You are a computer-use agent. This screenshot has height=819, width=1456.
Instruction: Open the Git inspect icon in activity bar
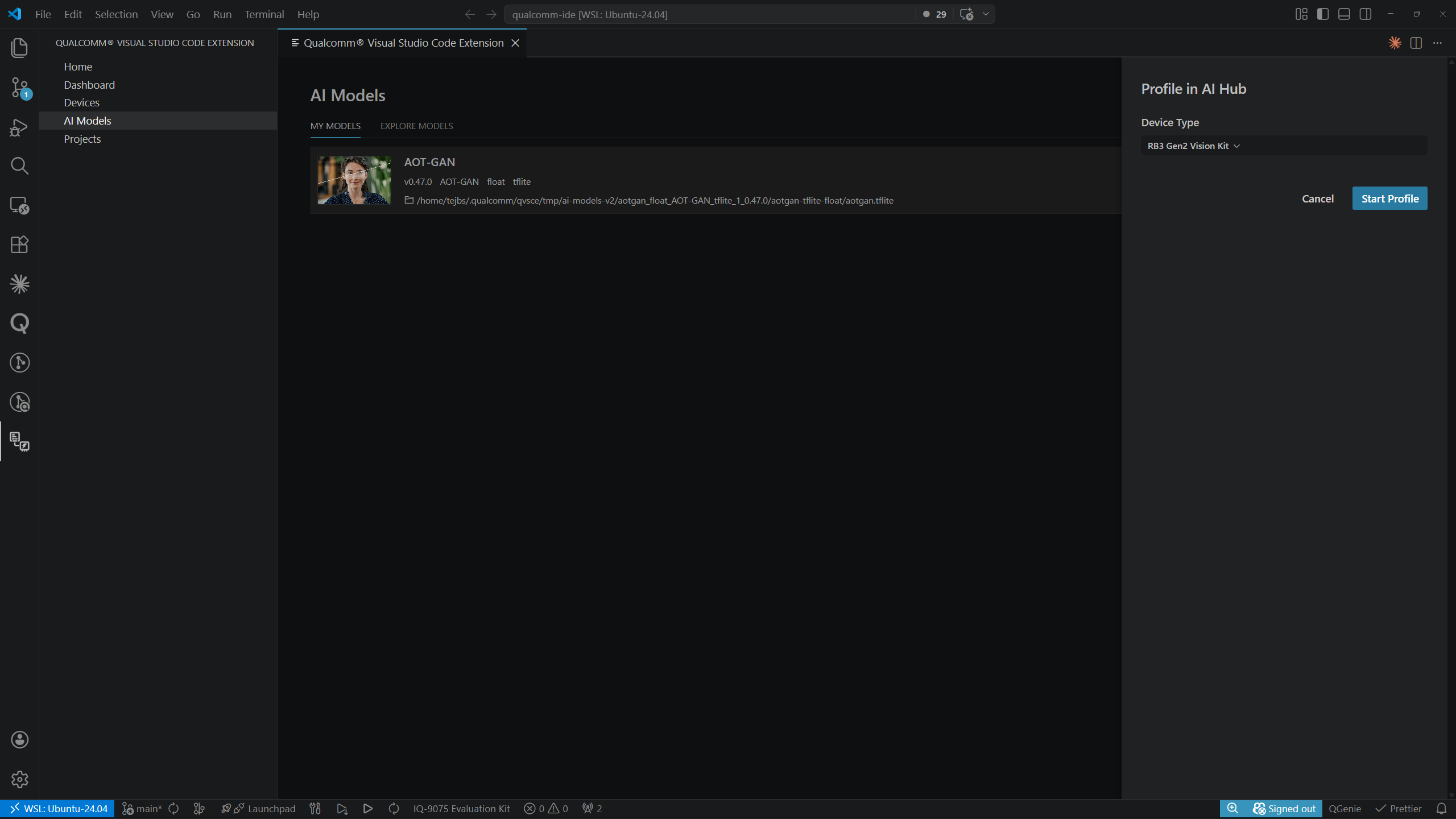[x=19, y=402]
